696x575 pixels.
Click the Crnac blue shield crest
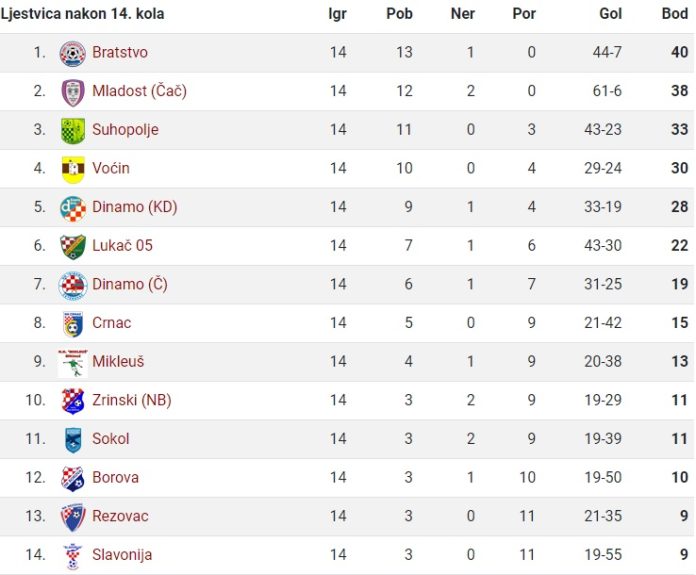[x=73, y=324]
